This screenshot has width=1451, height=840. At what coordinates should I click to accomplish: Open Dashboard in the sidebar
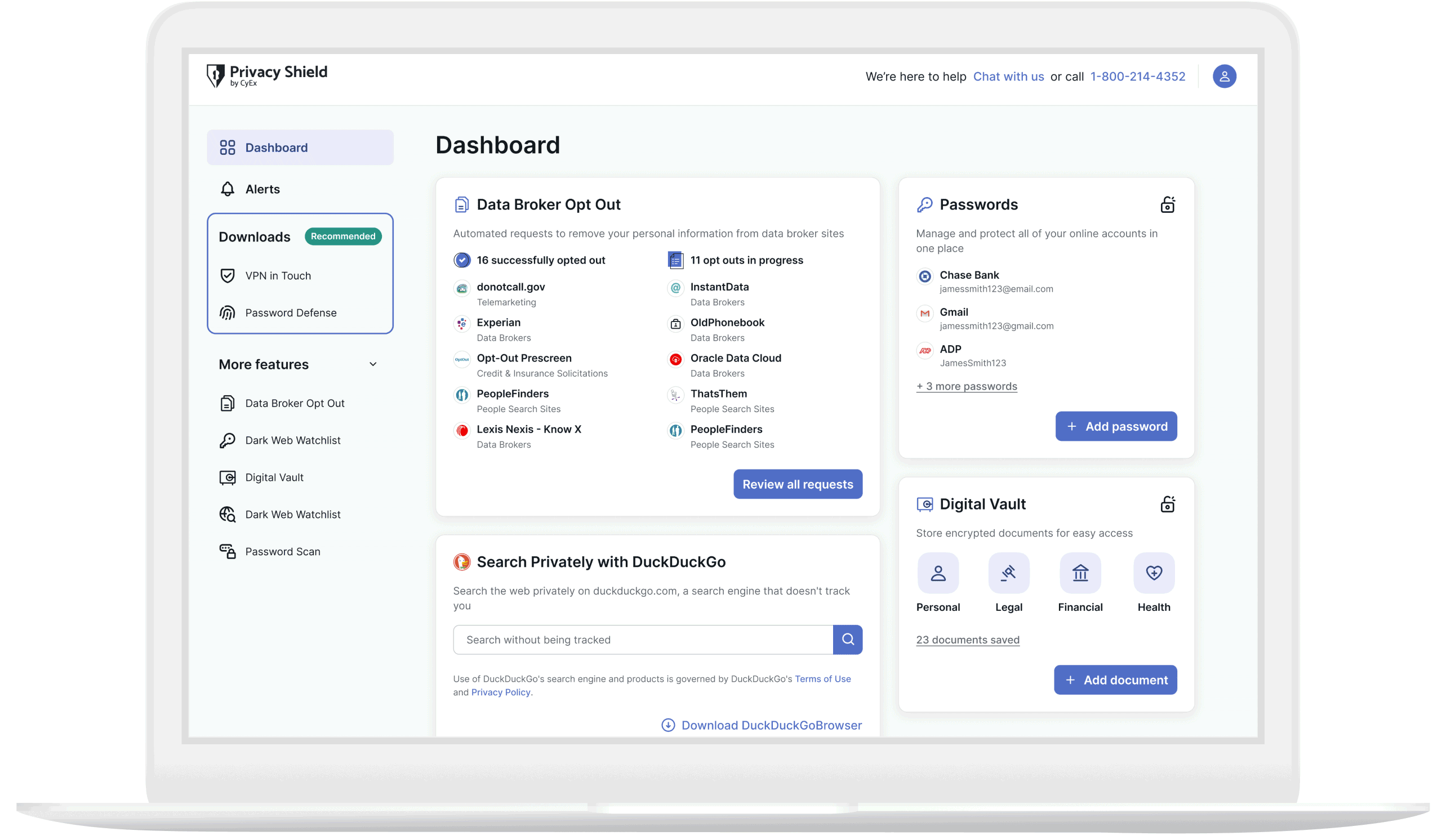coord(300,148)
